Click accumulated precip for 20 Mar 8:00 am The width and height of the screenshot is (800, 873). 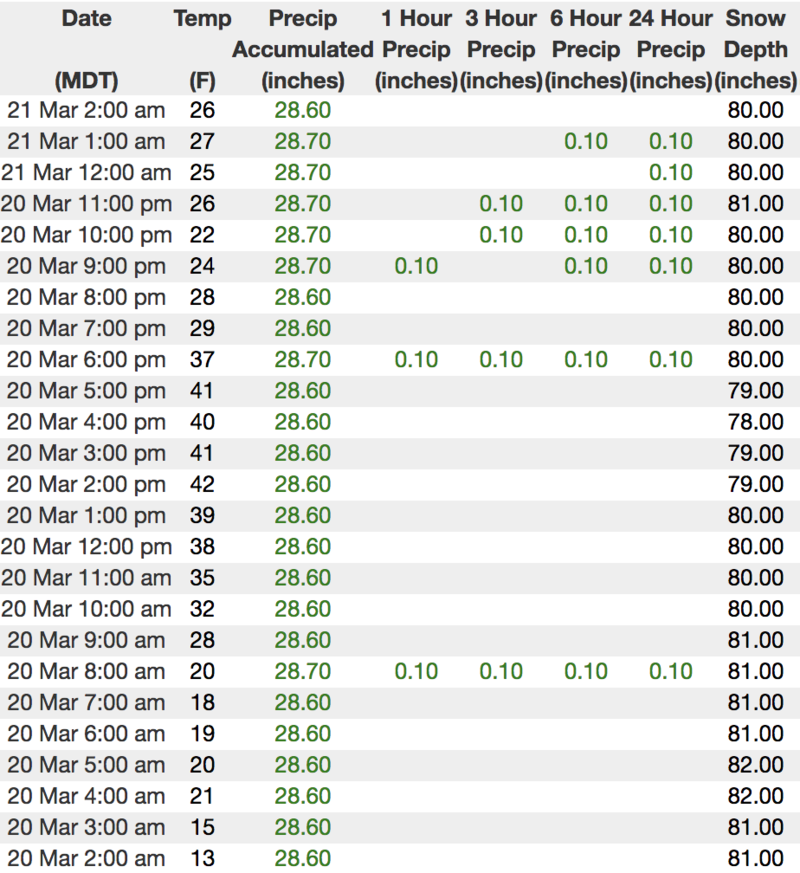point(303,671)
